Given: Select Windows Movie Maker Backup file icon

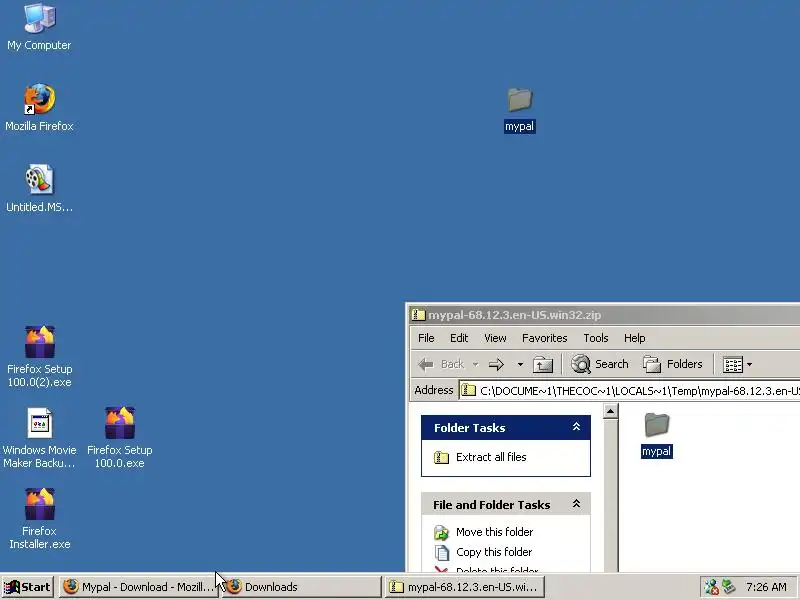Looking at the screenshot, I should [39, 438].
